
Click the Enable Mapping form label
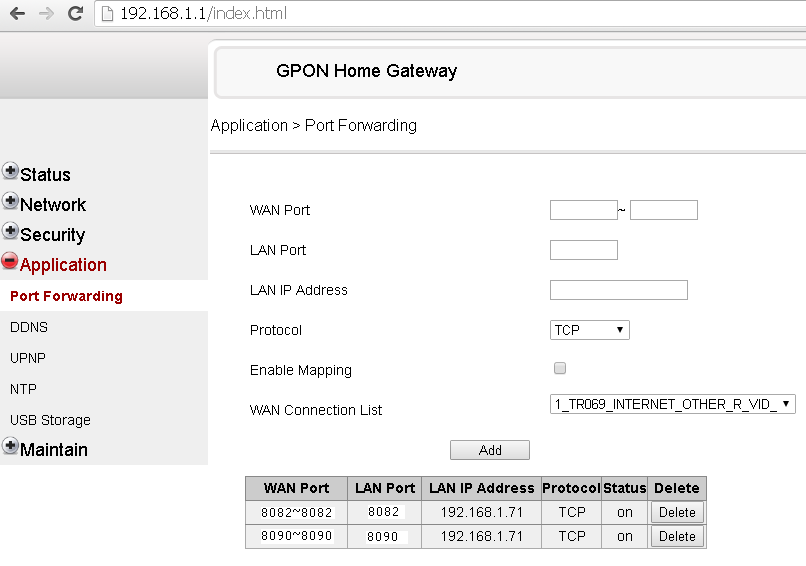(301, 370)
